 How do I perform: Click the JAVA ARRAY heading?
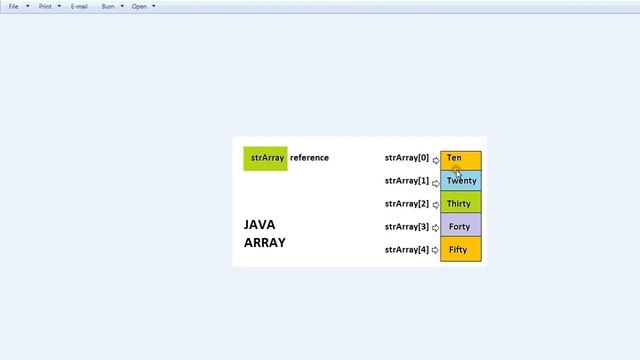264,233
